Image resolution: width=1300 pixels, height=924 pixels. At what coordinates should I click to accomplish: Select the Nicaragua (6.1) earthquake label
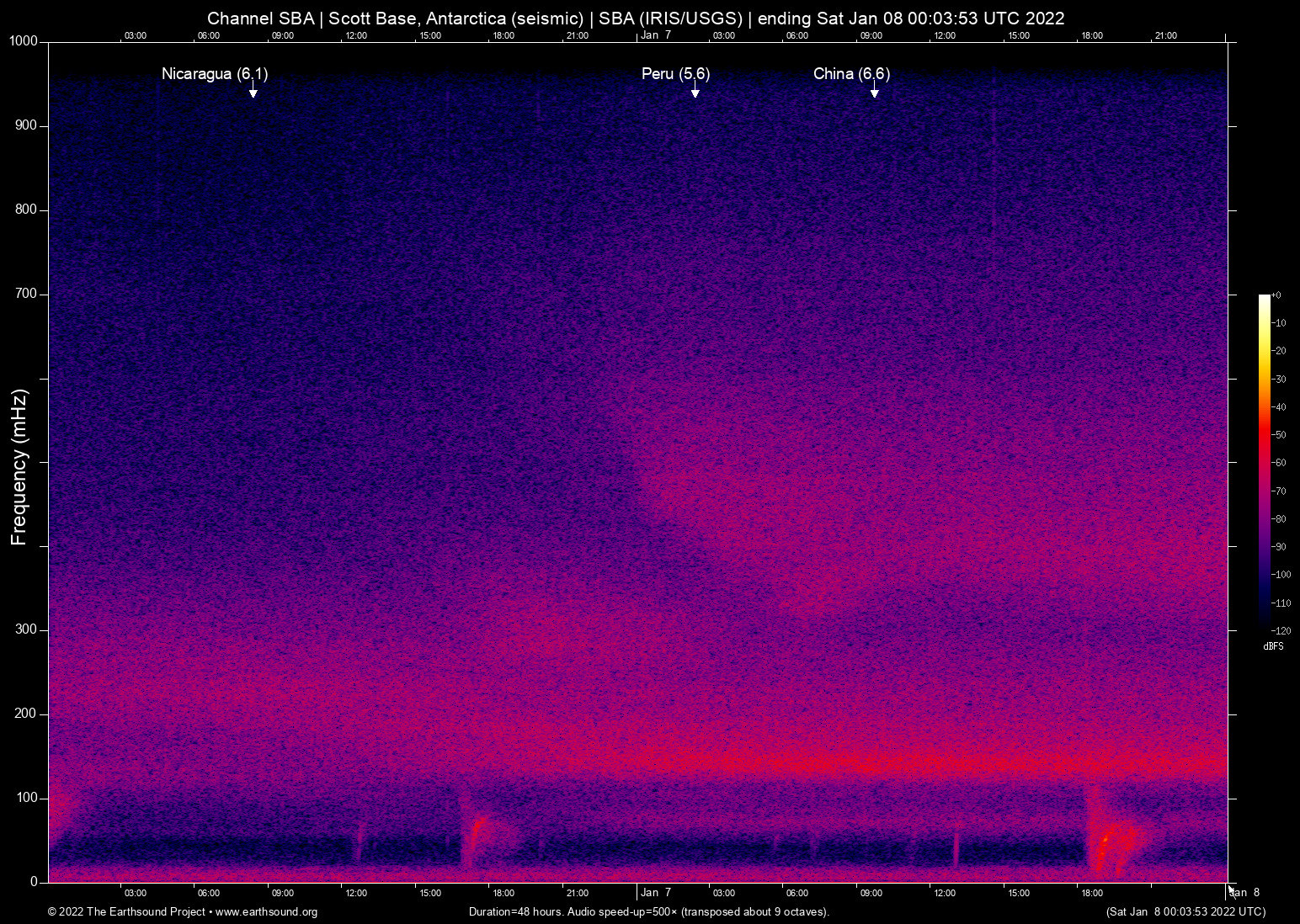[x=215, y=74]
